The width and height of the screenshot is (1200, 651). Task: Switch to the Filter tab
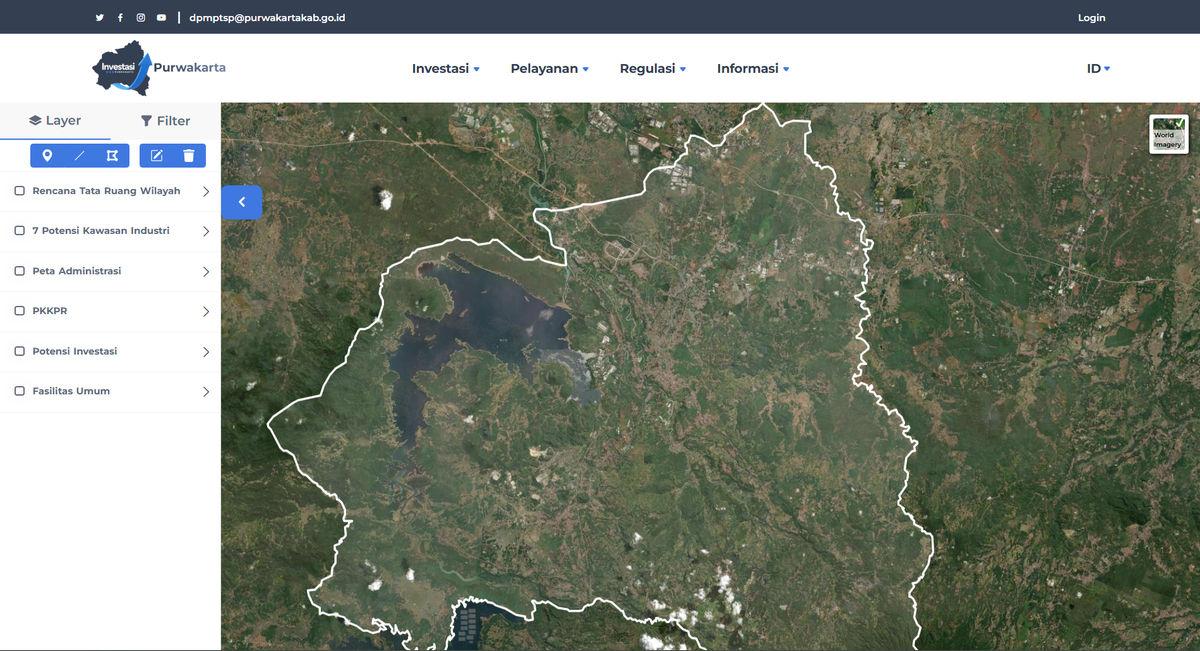pos(165,121)
